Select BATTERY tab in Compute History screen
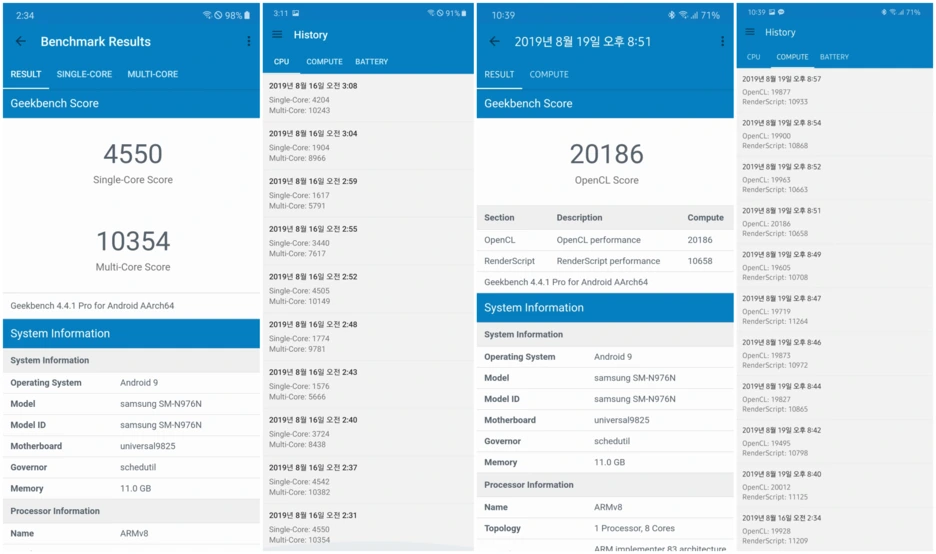 (x=834, y=57)
